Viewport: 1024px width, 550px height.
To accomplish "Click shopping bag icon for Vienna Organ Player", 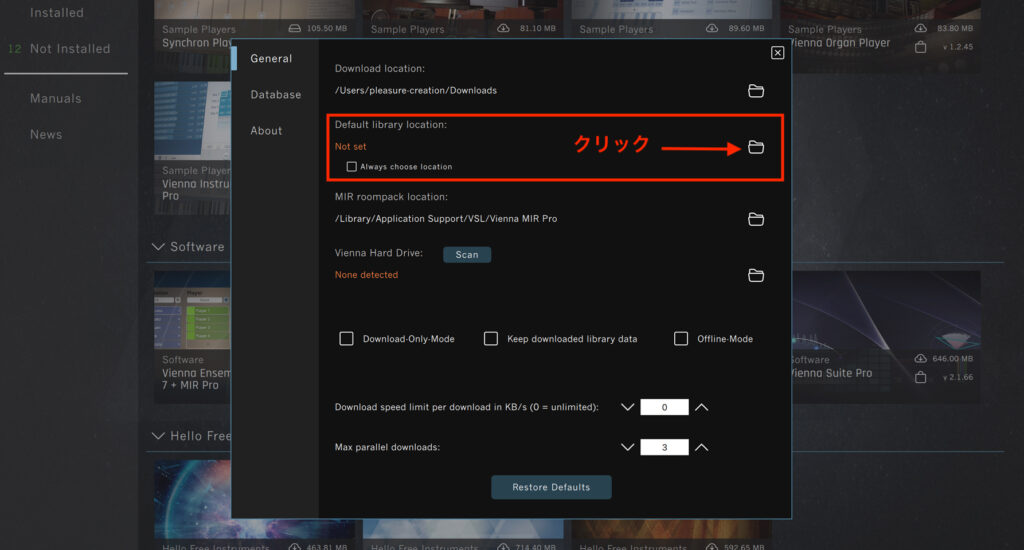I will [x=920, y=47].
